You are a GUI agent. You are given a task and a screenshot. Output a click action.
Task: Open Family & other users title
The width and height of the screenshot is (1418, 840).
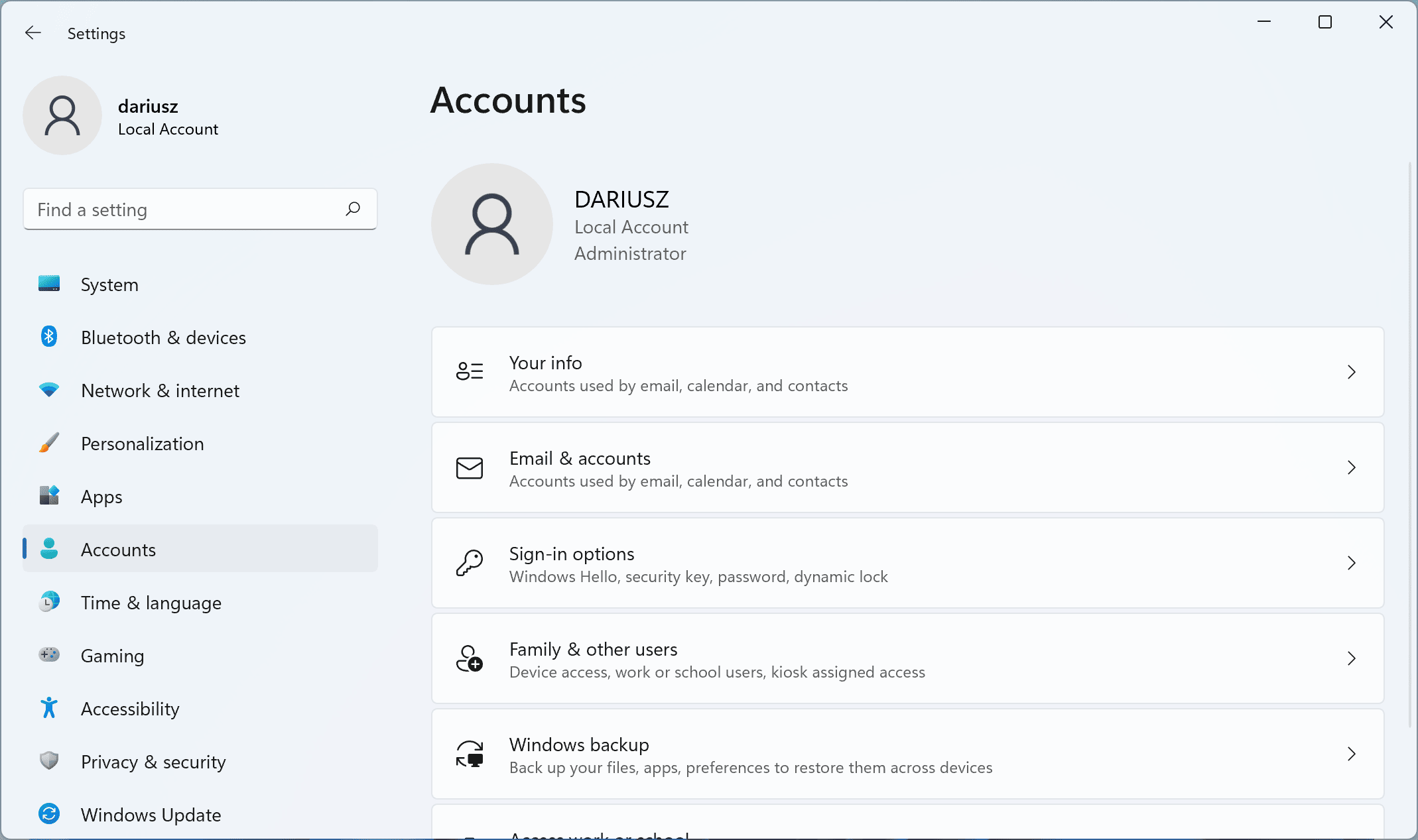tap(593, 649)
